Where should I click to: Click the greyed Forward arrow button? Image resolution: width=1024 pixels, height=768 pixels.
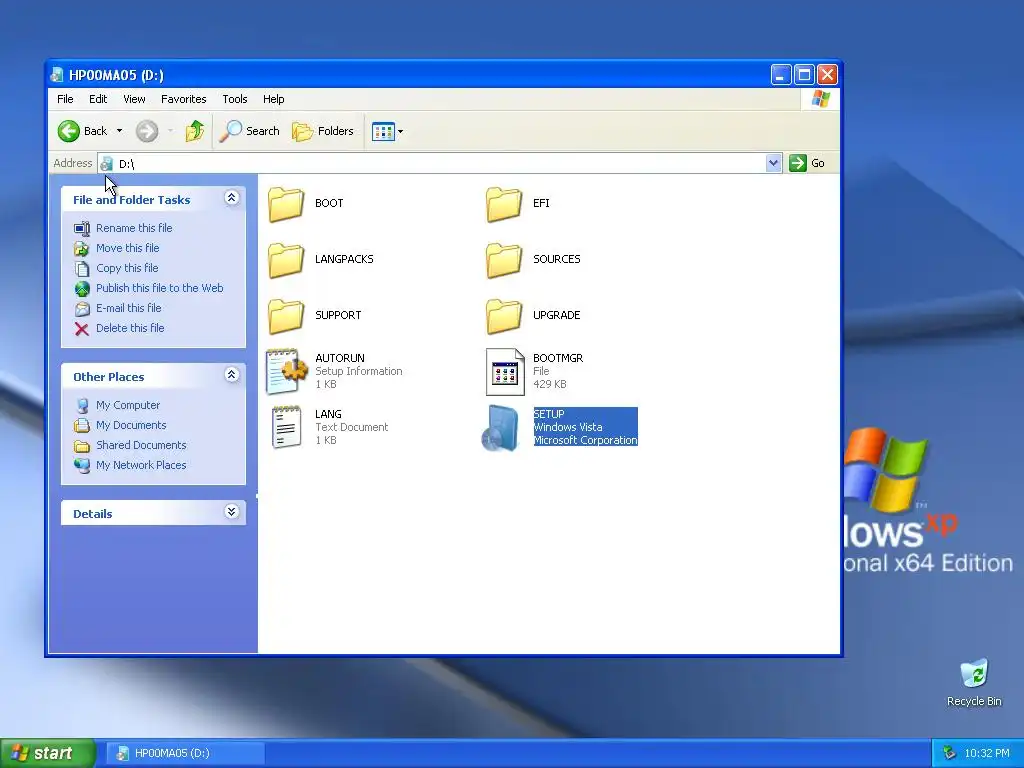[x=147, y=131]
